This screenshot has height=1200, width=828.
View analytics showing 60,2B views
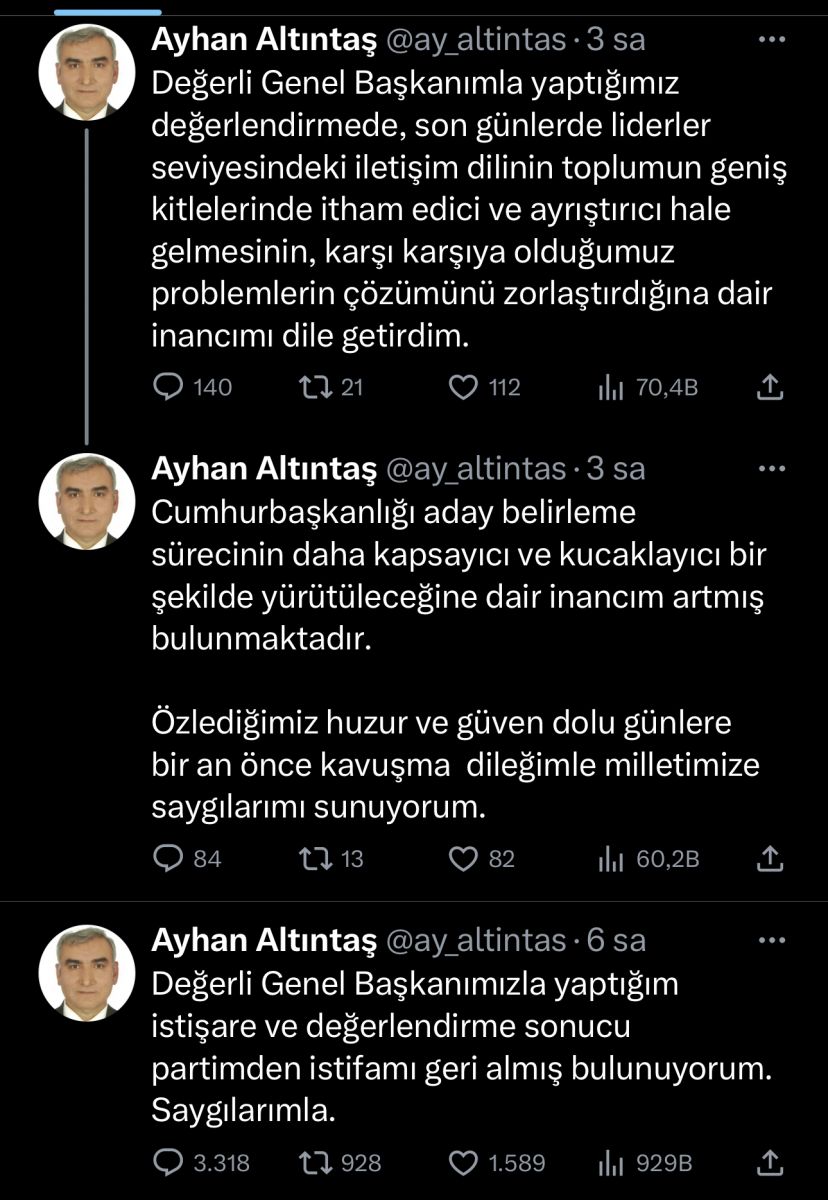pyautogui.click(x=611, y=859)
